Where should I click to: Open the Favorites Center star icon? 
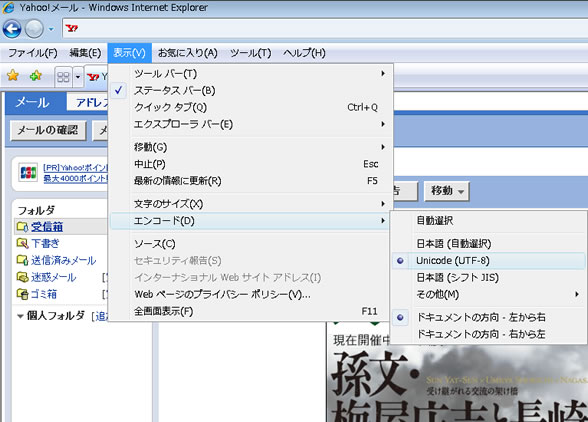point(13,76)
